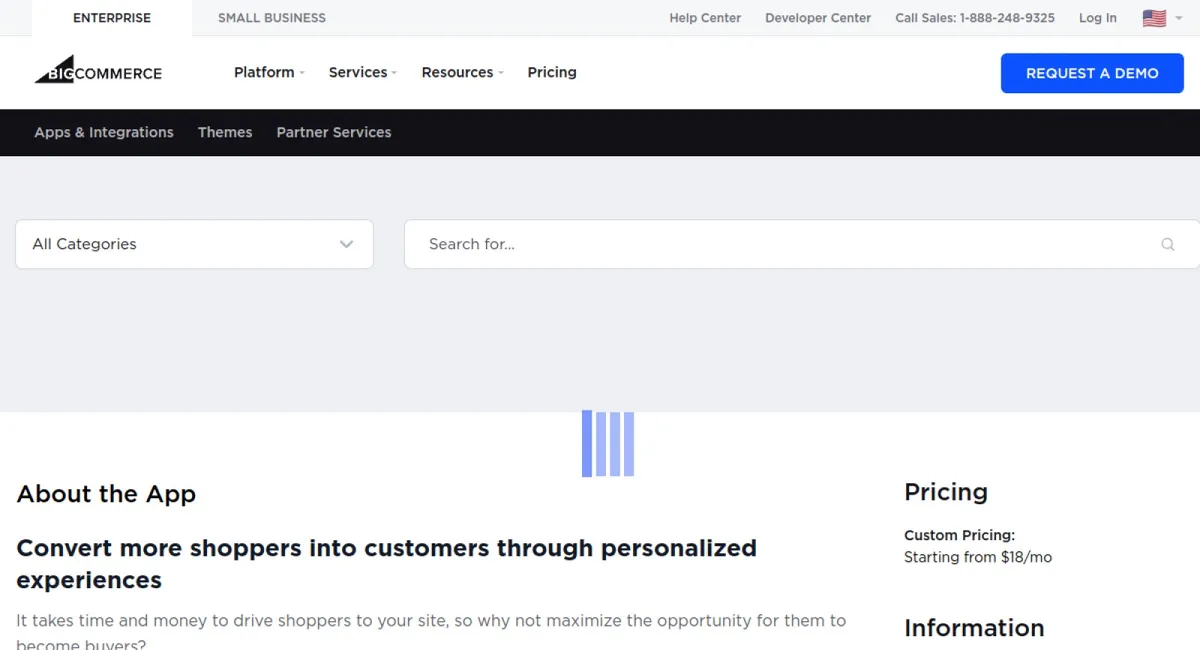Switch to the Enterprise tab
Image resolution: width=1200 pixels, height=650 pixels.
click(112, 18)
